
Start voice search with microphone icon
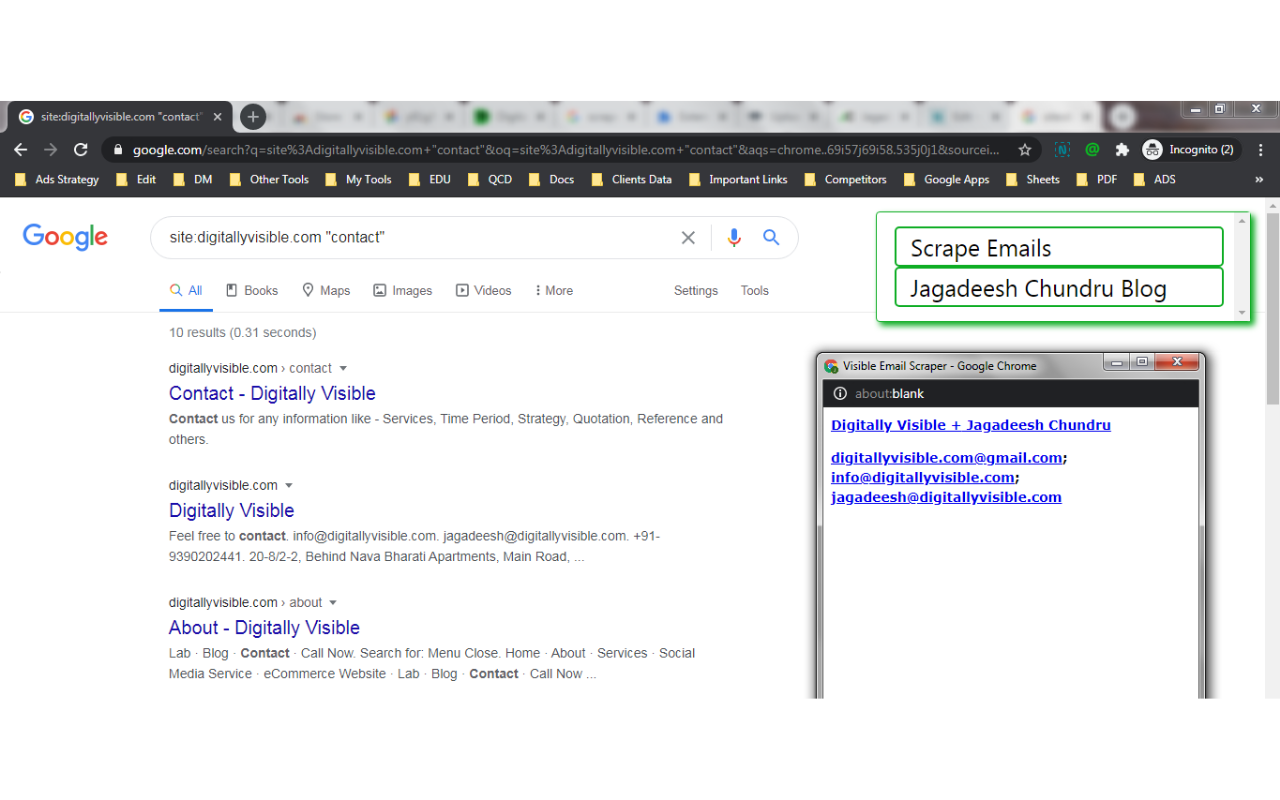734,237
